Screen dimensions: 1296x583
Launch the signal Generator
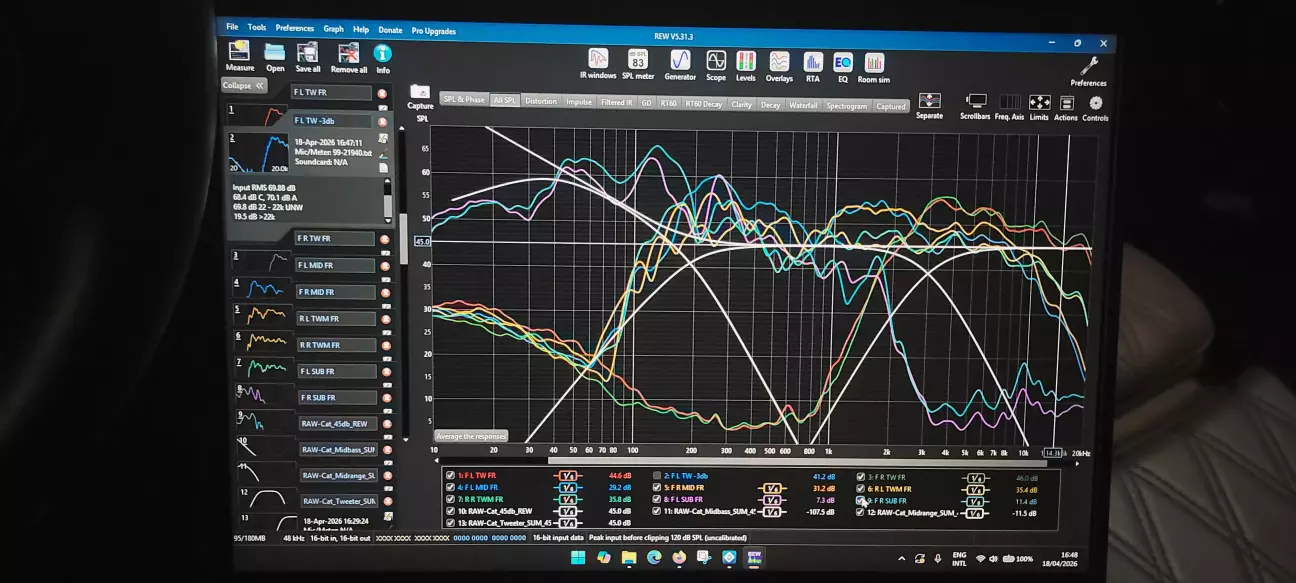pos(680,63)
